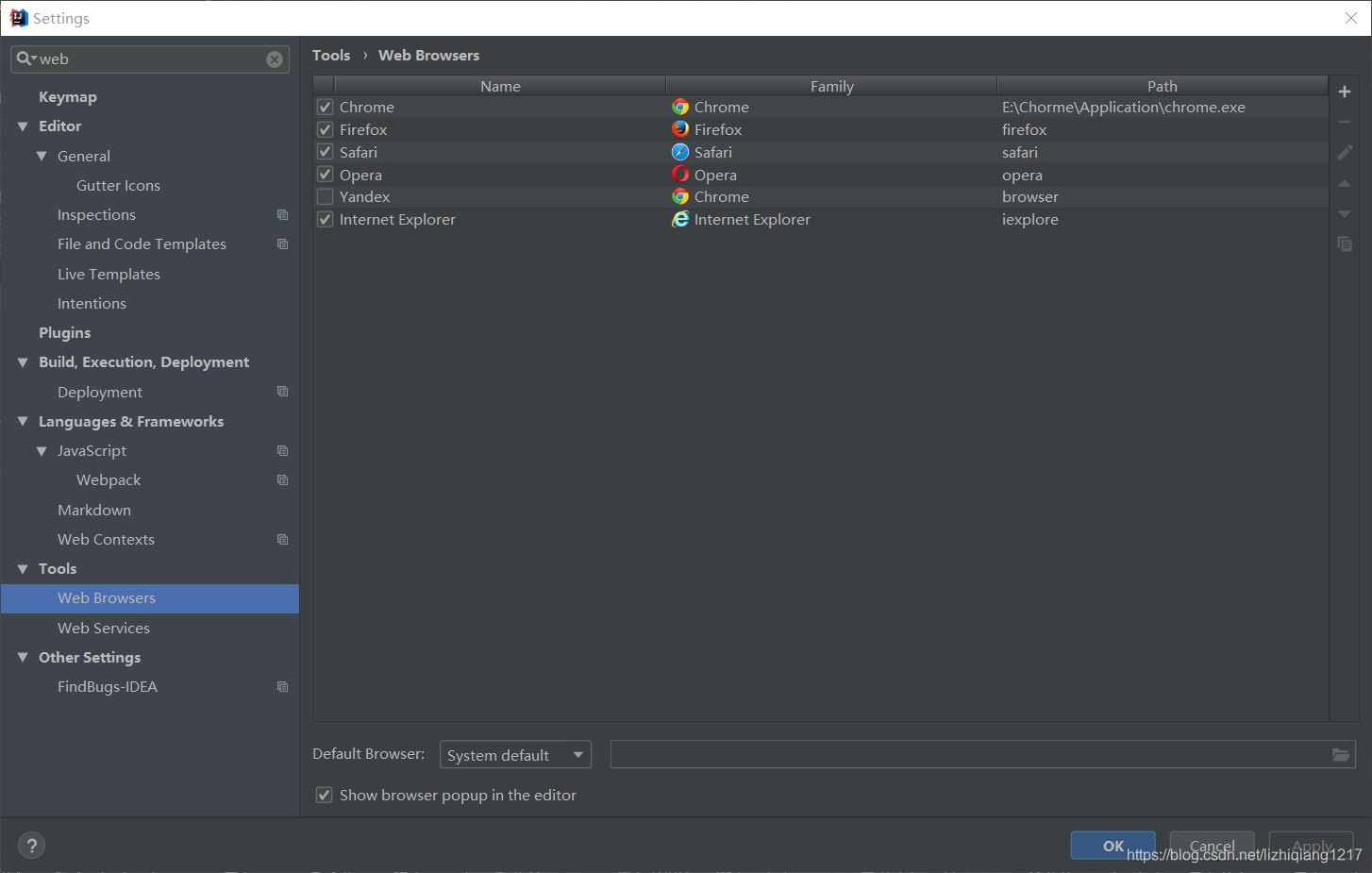Select Intentions in the tree
Viewport: 1372px width, 873px height.
(92, 304)
